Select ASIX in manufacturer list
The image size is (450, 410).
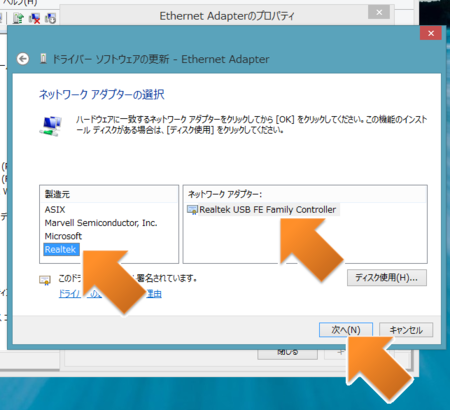[x=55, y=210]
